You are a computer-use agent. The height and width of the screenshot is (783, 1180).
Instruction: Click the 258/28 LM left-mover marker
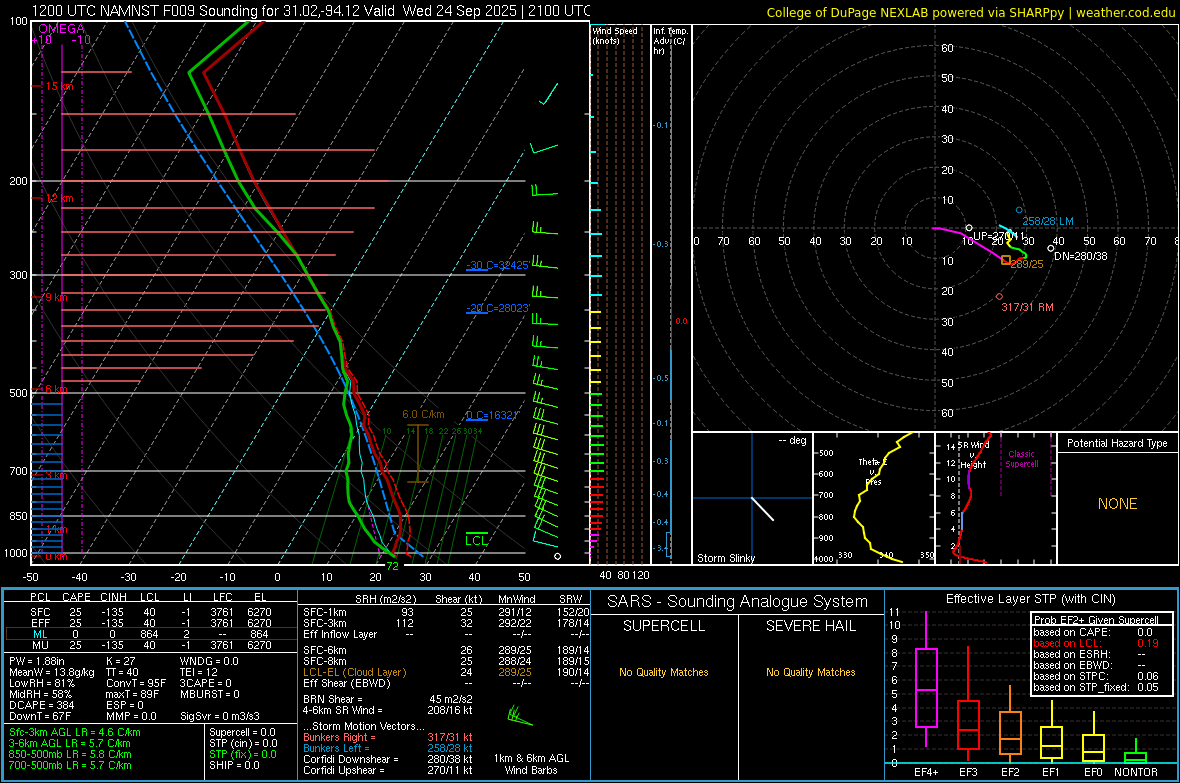(1020, 210)
